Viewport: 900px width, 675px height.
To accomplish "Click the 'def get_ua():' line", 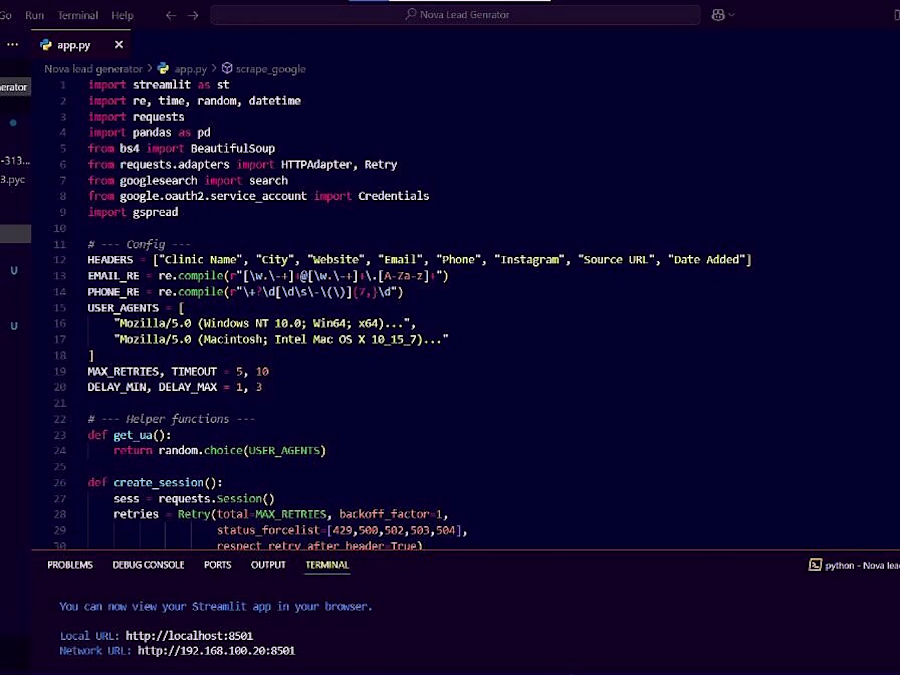I will tap(129, 435).
